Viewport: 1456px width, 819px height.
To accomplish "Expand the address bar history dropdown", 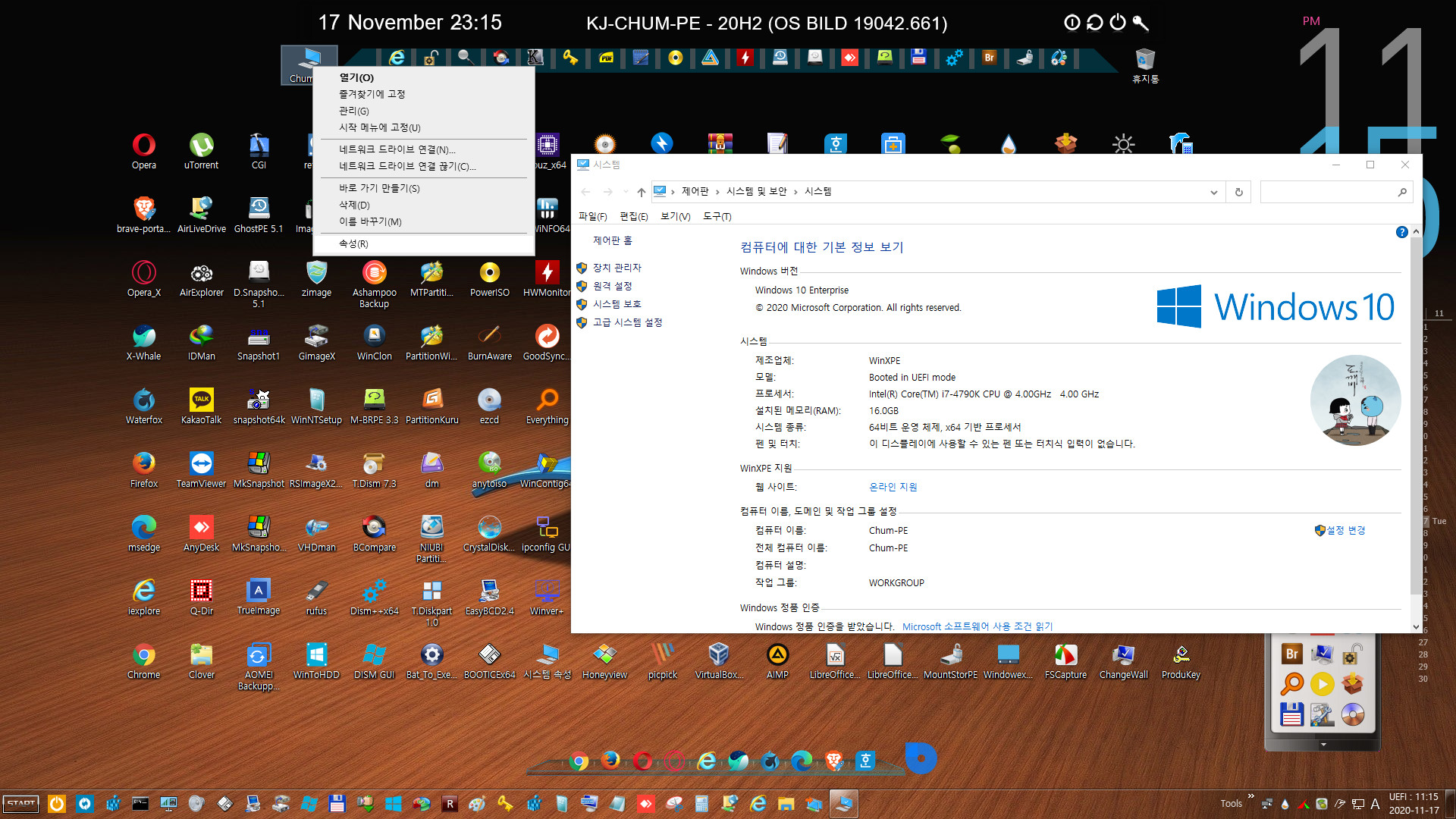I will point(1213,193).
